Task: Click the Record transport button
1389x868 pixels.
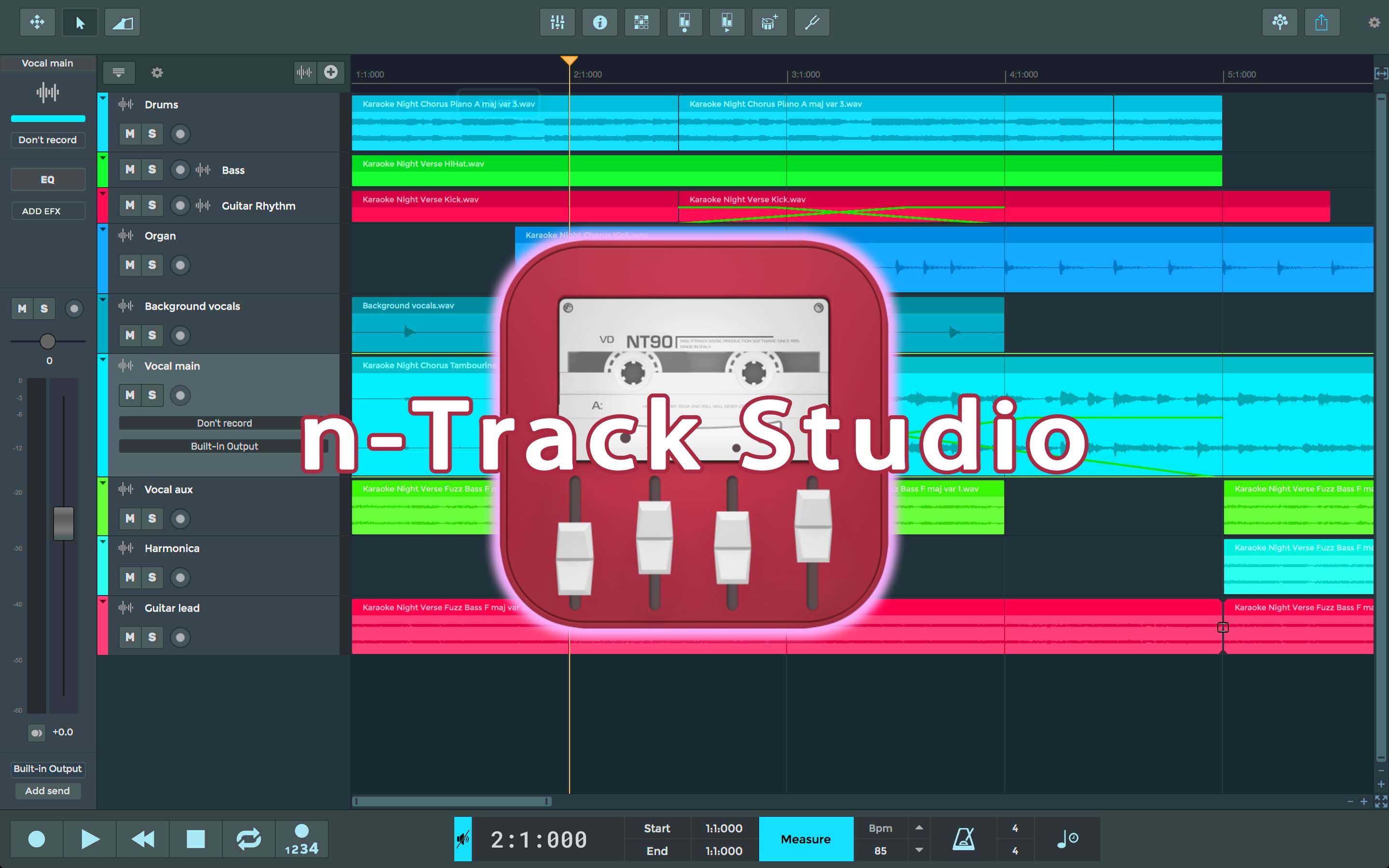Action: pos(37,839)
